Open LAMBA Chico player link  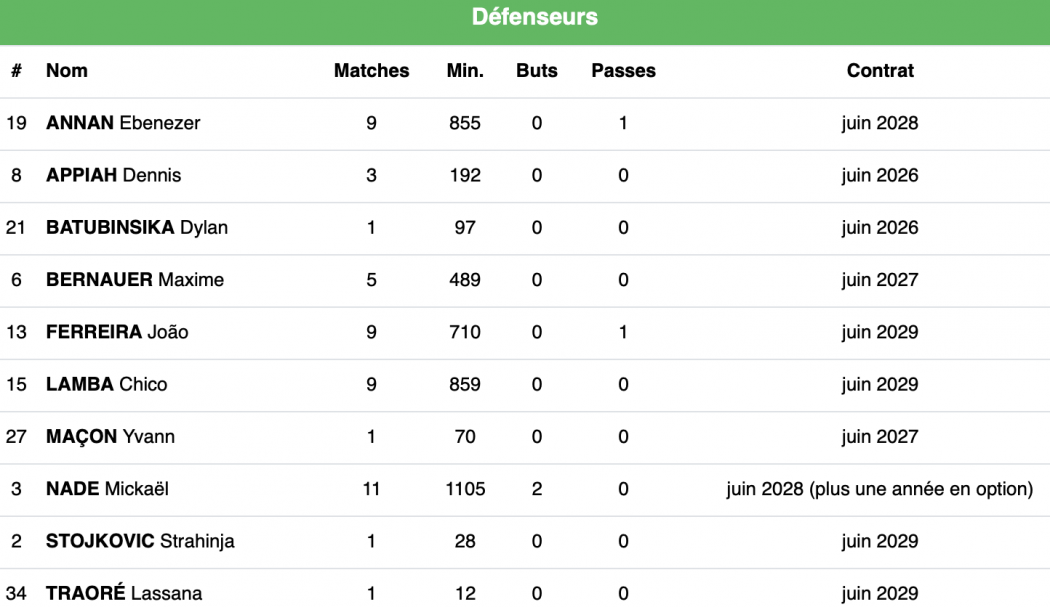click(107, 384)
